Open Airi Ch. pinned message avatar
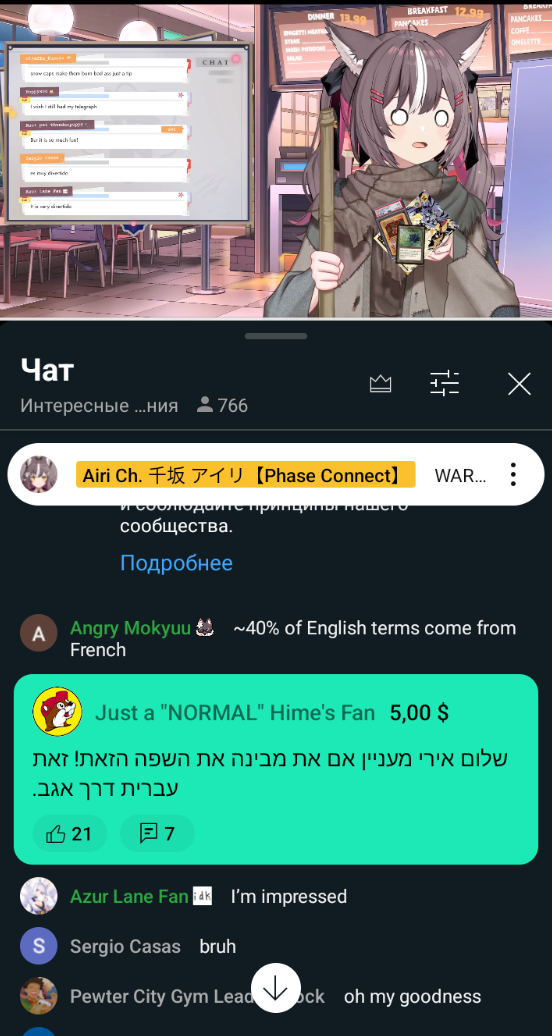Image resolution: width=552 pixels, height=1036 pixels. coord(39,474)
